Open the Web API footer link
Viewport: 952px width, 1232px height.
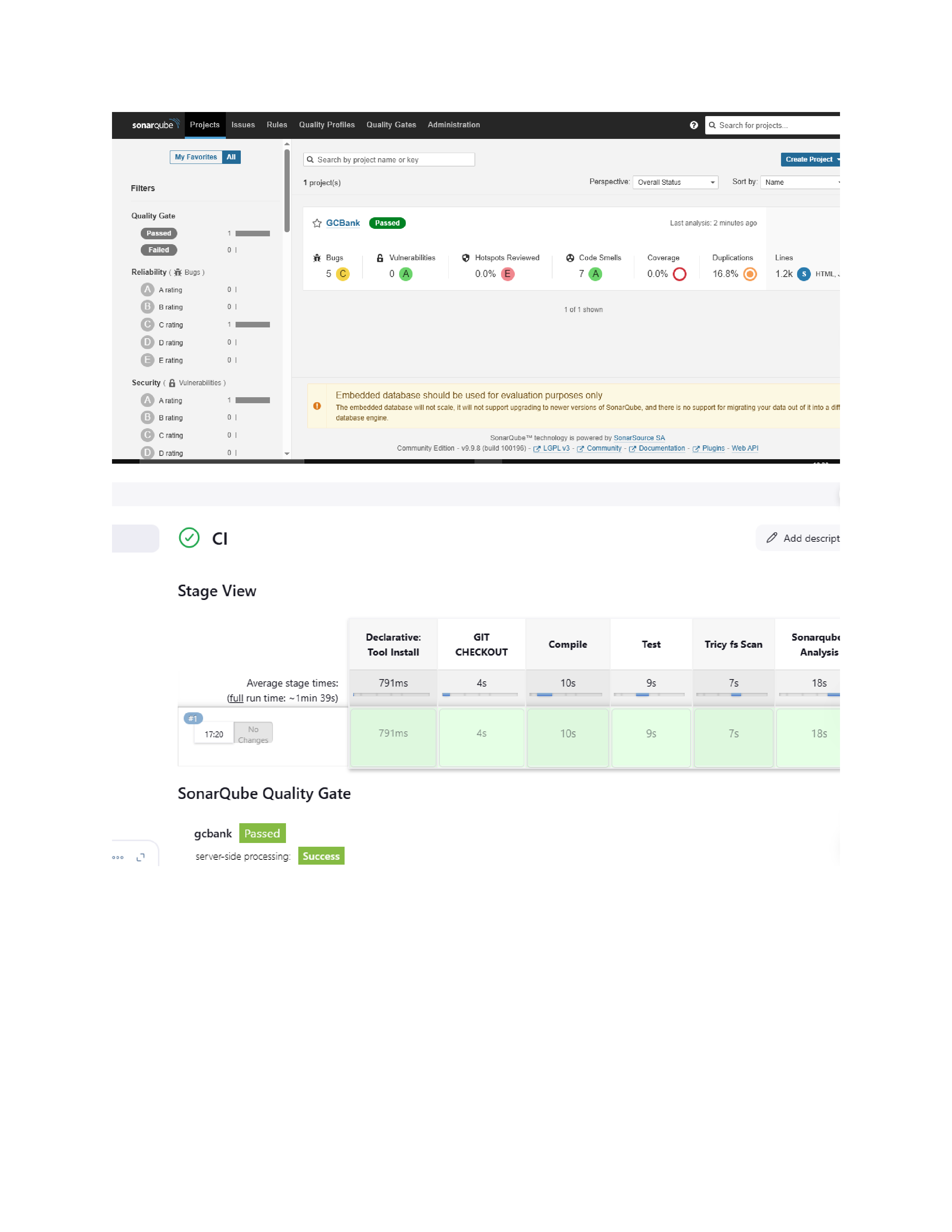[x=745, y=448]
